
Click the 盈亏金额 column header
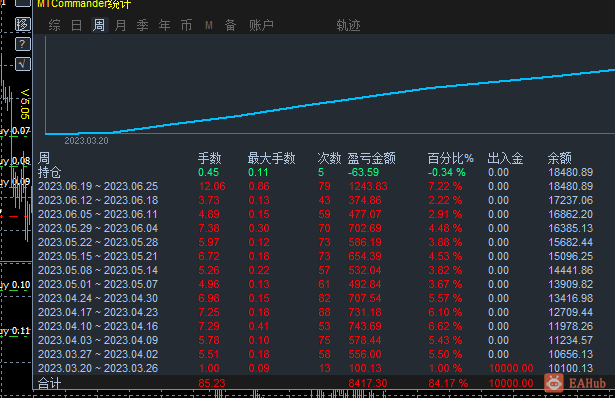tap(371, 158)
